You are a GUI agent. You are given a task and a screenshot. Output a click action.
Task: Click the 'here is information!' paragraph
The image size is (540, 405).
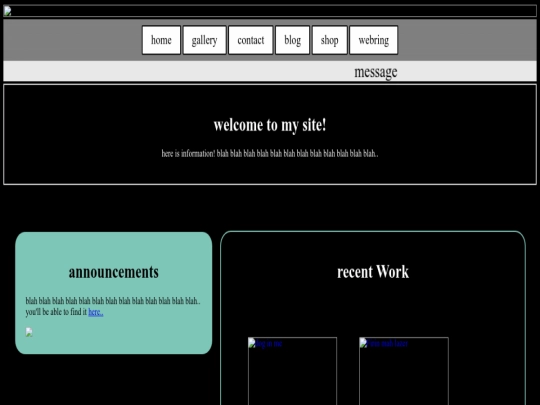[270, 154]
